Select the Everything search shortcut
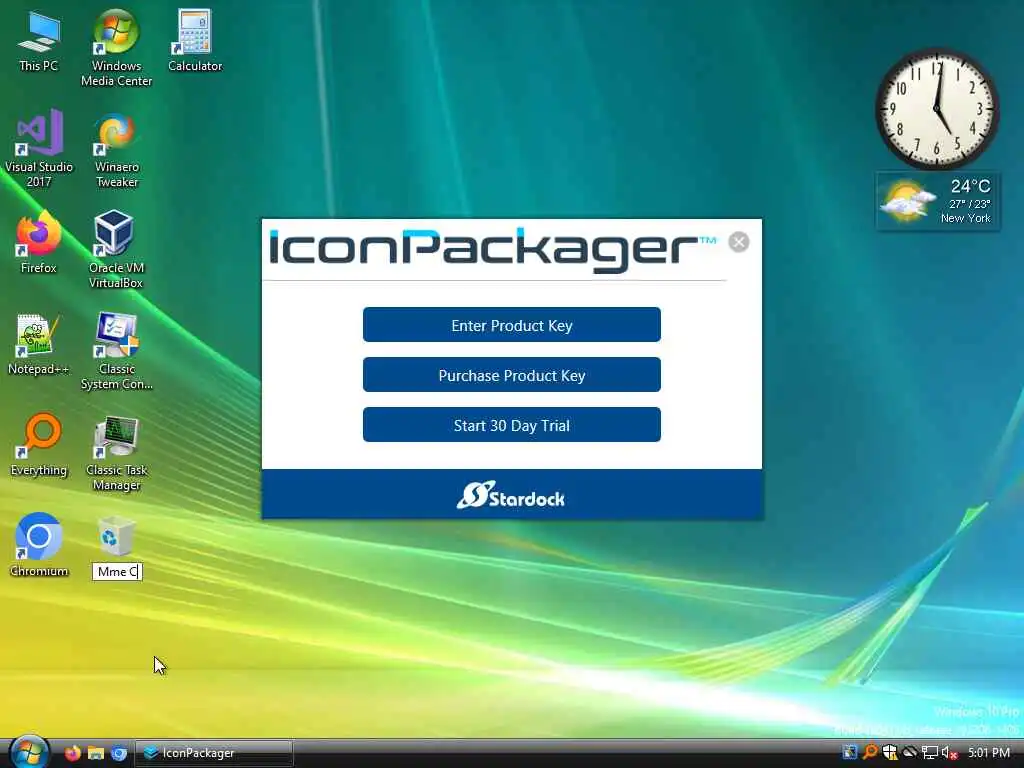 [39, 445]
